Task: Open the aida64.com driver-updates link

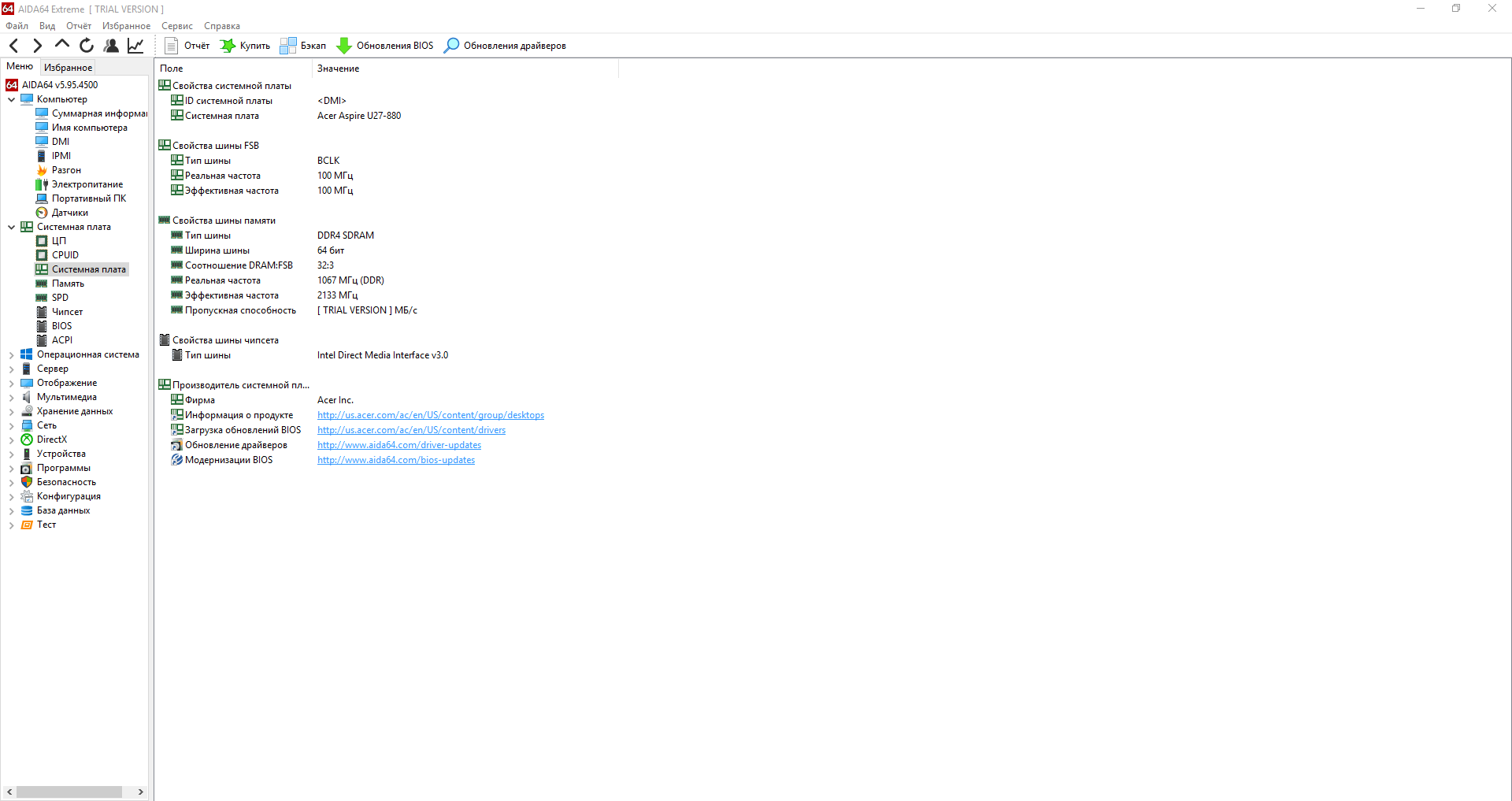Action: click(x=399, y=445)
